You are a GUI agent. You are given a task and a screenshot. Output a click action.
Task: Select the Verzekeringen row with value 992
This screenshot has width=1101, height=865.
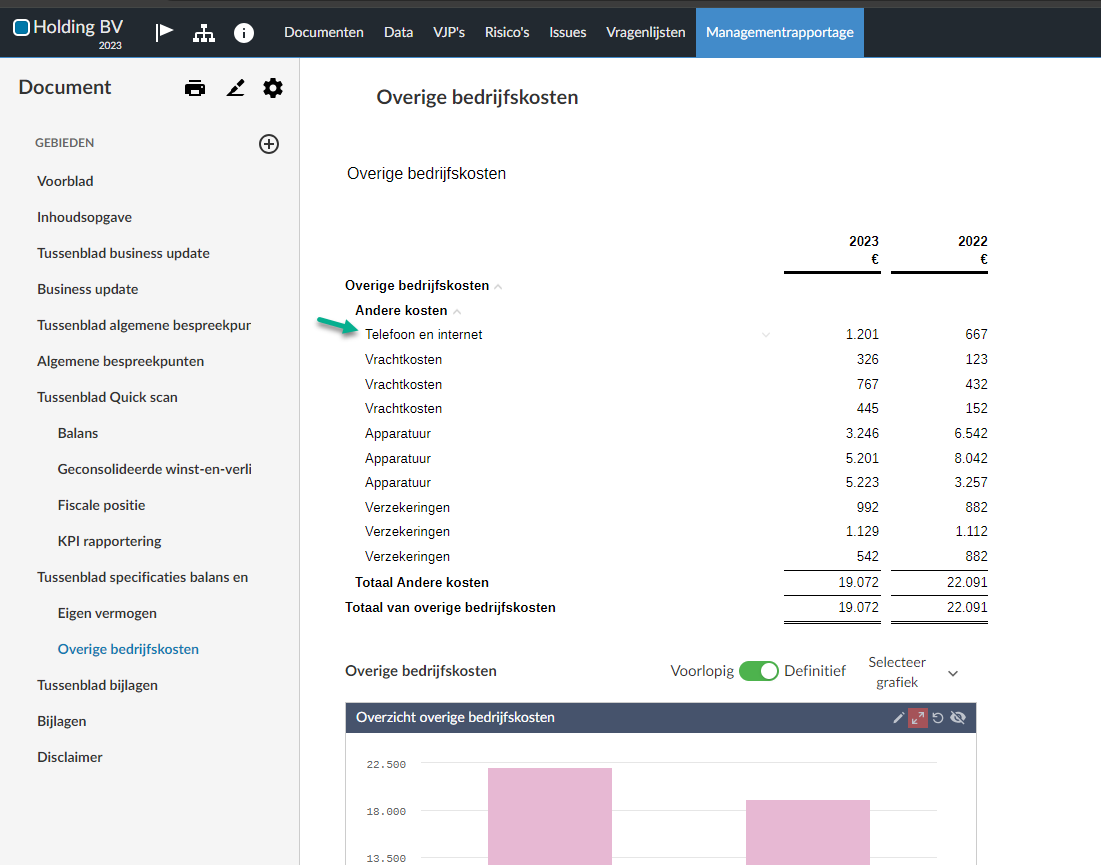[666, 507]
